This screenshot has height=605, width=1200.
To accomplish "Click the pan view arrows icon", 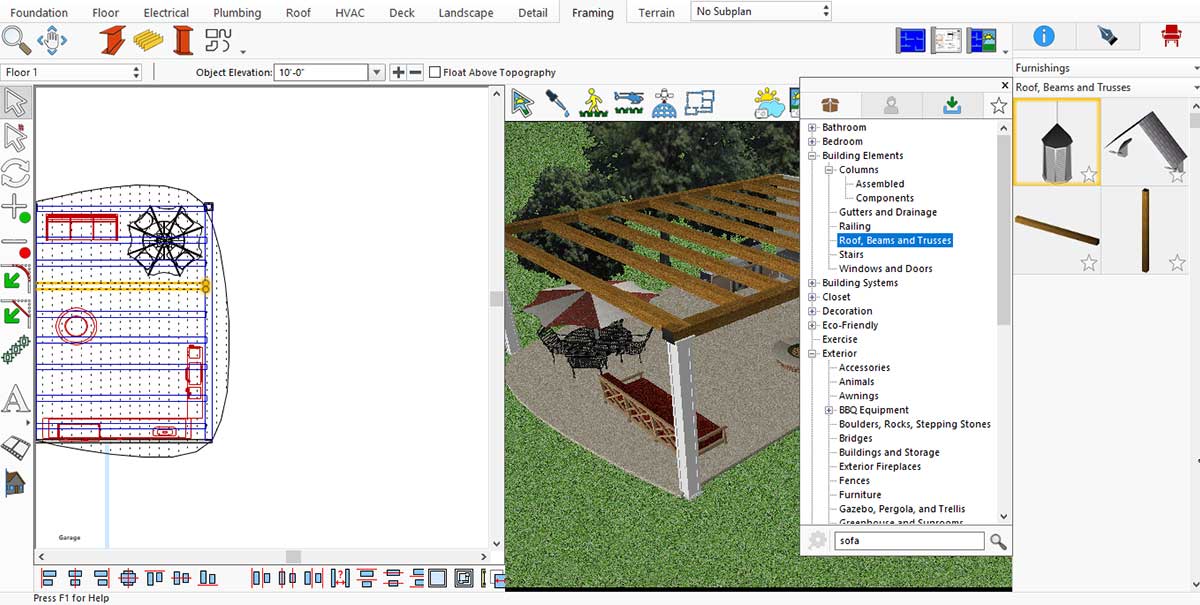I will (x=52, y=40).
